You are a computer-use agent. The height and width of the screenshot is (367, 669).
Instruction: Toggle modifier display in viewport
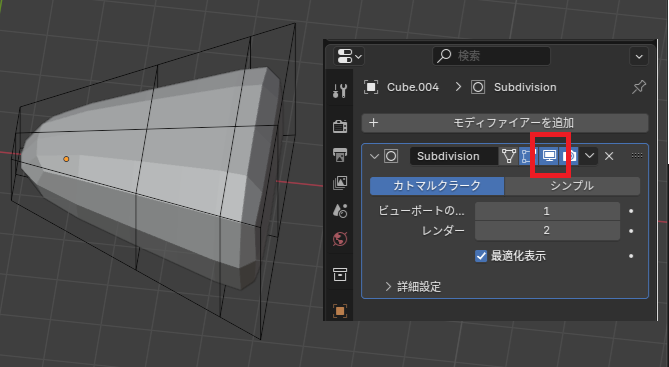pos(549,156)
